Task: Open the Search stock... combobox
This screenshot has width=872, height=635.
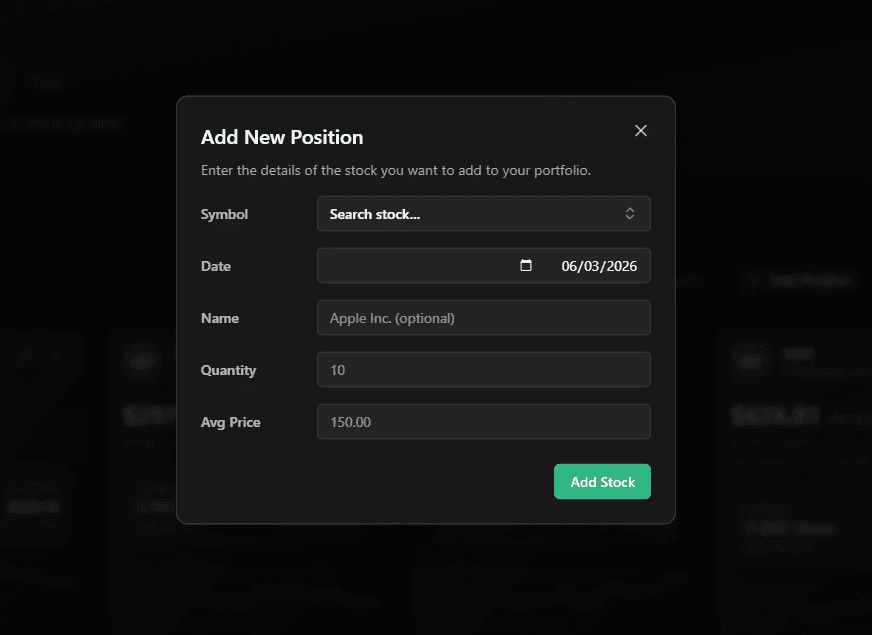Action: click(x=484, y=214)
